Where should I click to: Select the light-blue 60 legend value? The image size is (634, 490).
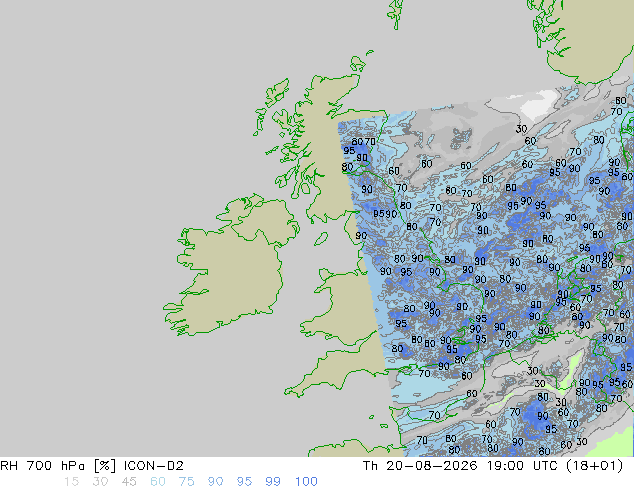(x=158, y=482)
